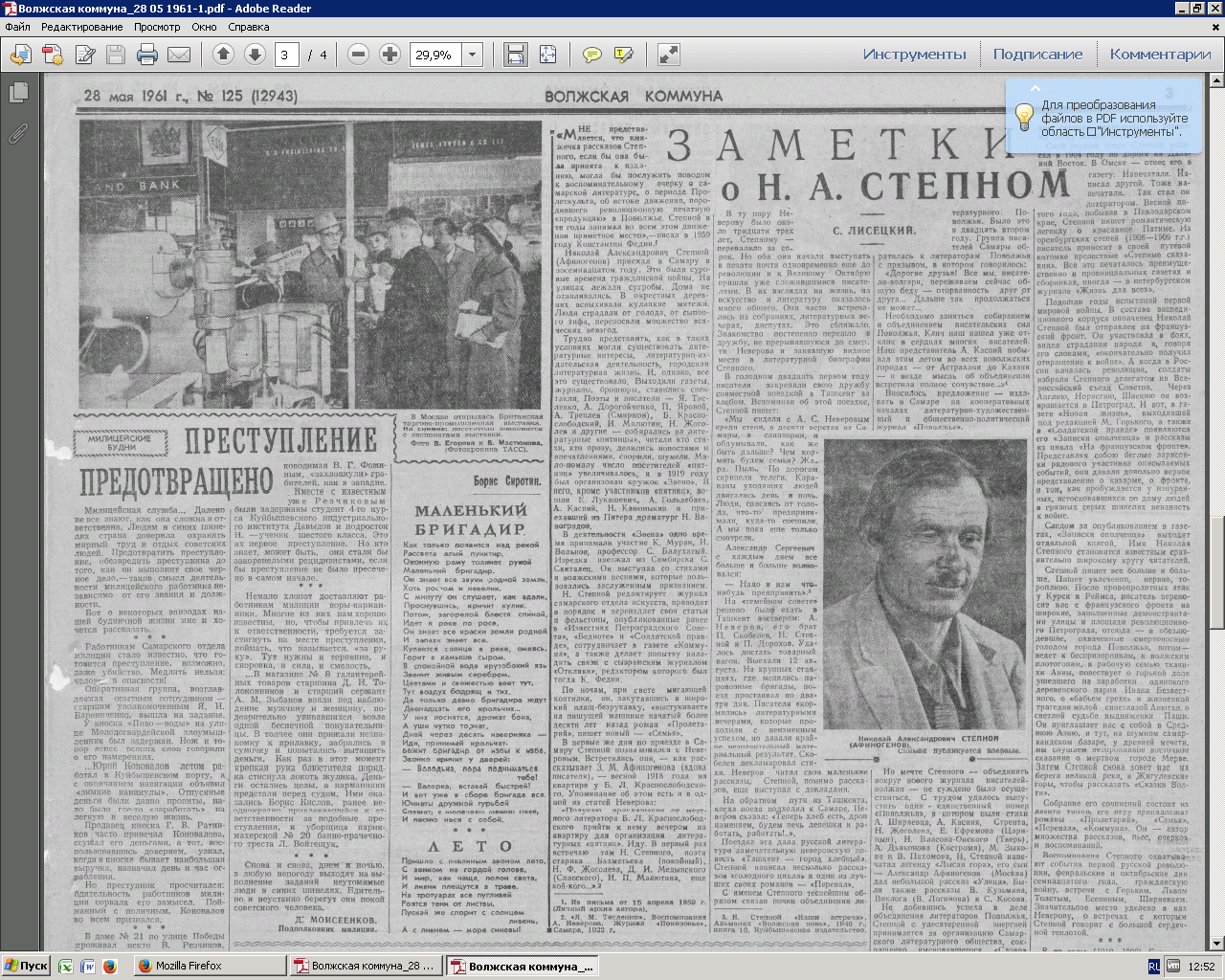Open the Подписание pane
Viewport: 1225px width, 980px height.
click(x=1037, y=55)
